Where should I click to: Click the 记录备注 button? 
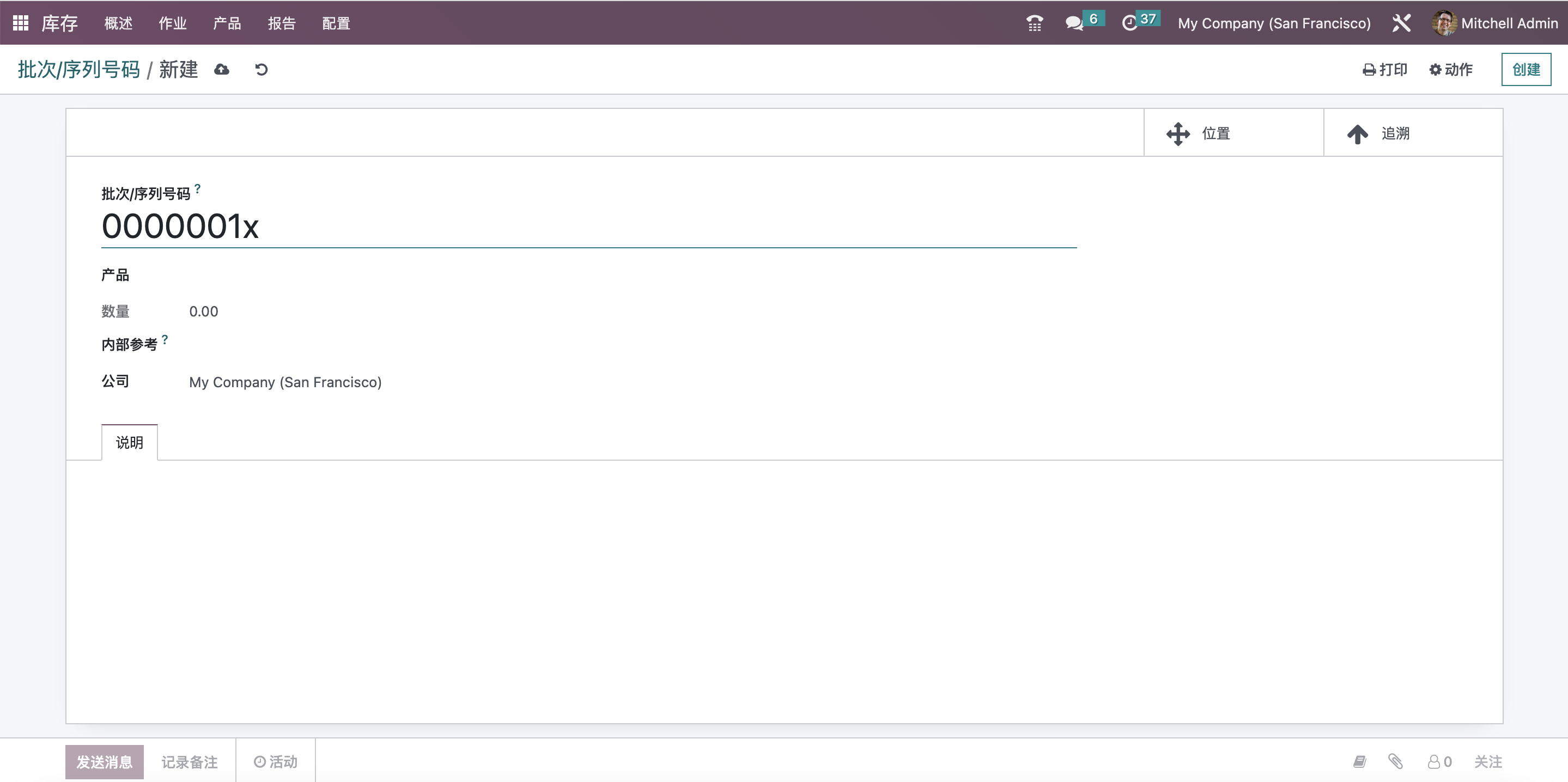click(189, 762)
